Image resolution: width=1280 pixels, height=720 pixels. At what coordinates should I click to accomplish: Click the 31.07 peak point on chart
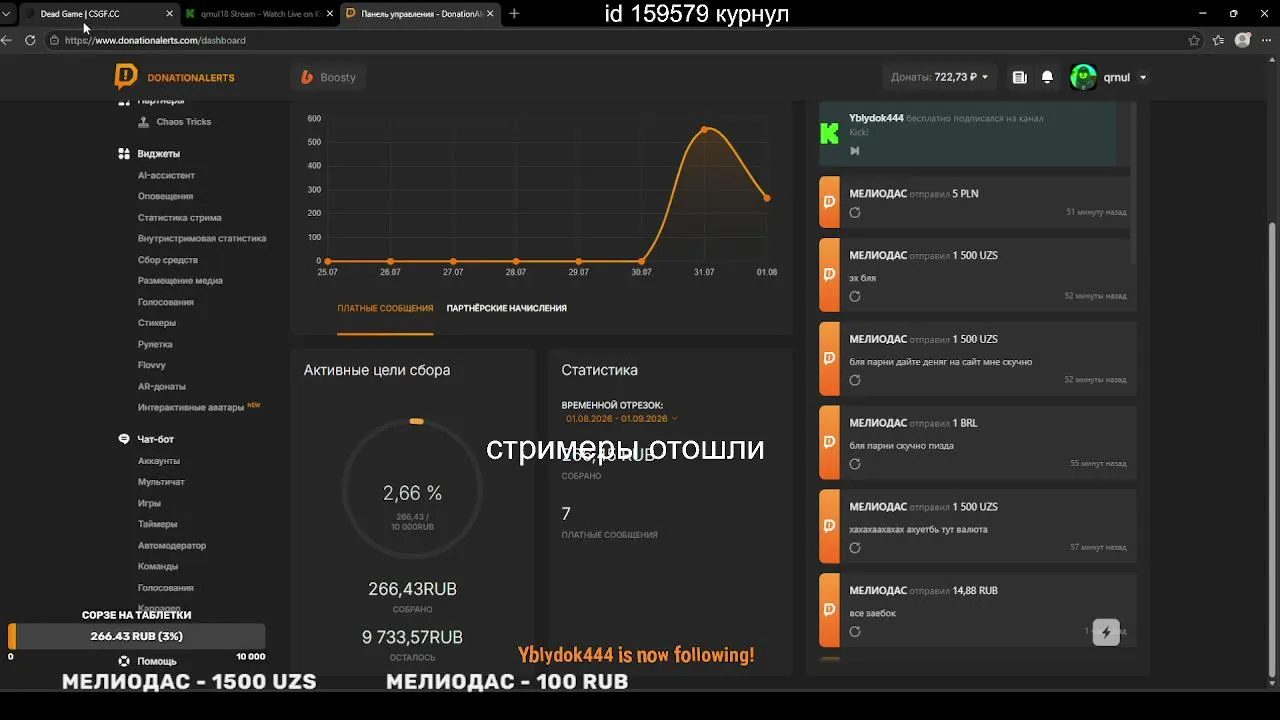pyautogui.click(x=704, y=130)
